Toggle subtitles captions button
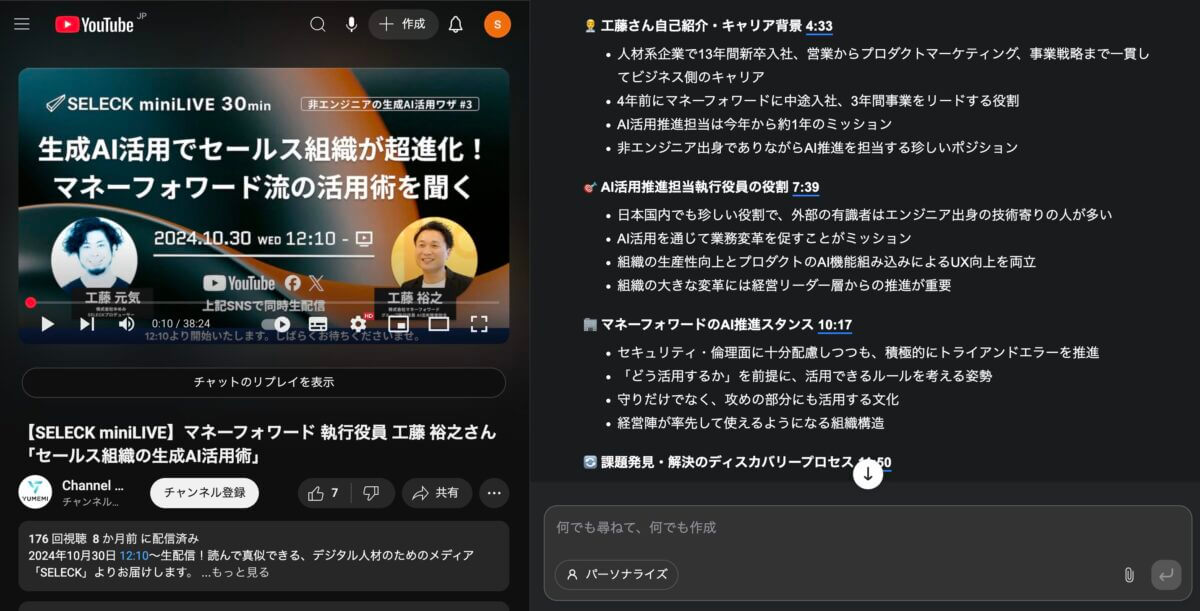This screenshot has width=1200, height=611. 318,324
